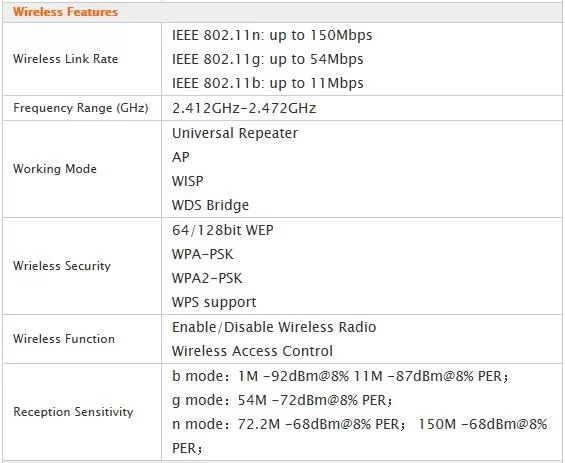Screen dimensions: 565x463
Task: Click the Wireless Features section header
Action: point(65,12)
